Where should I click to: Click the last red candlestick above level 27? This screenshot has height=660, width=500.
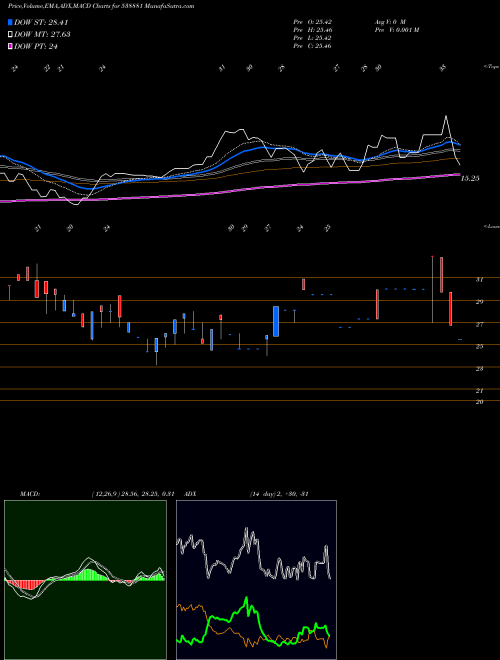[x=450, y=309]
